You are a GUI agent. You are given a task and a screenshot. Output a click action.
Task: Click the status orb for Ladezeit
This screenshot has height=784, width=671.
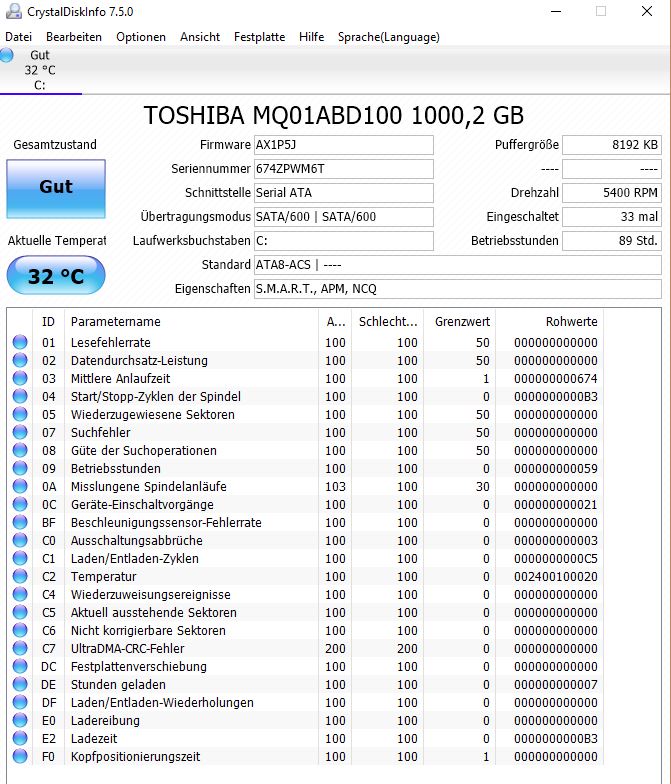click(x=20, y=738)
